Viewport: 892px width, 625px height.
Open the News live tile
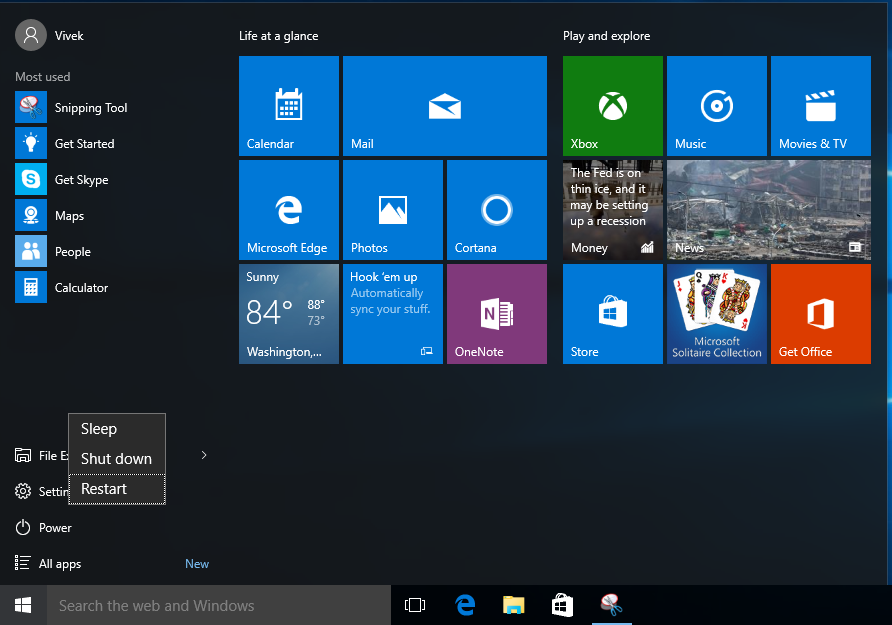(x=769, y=209)
